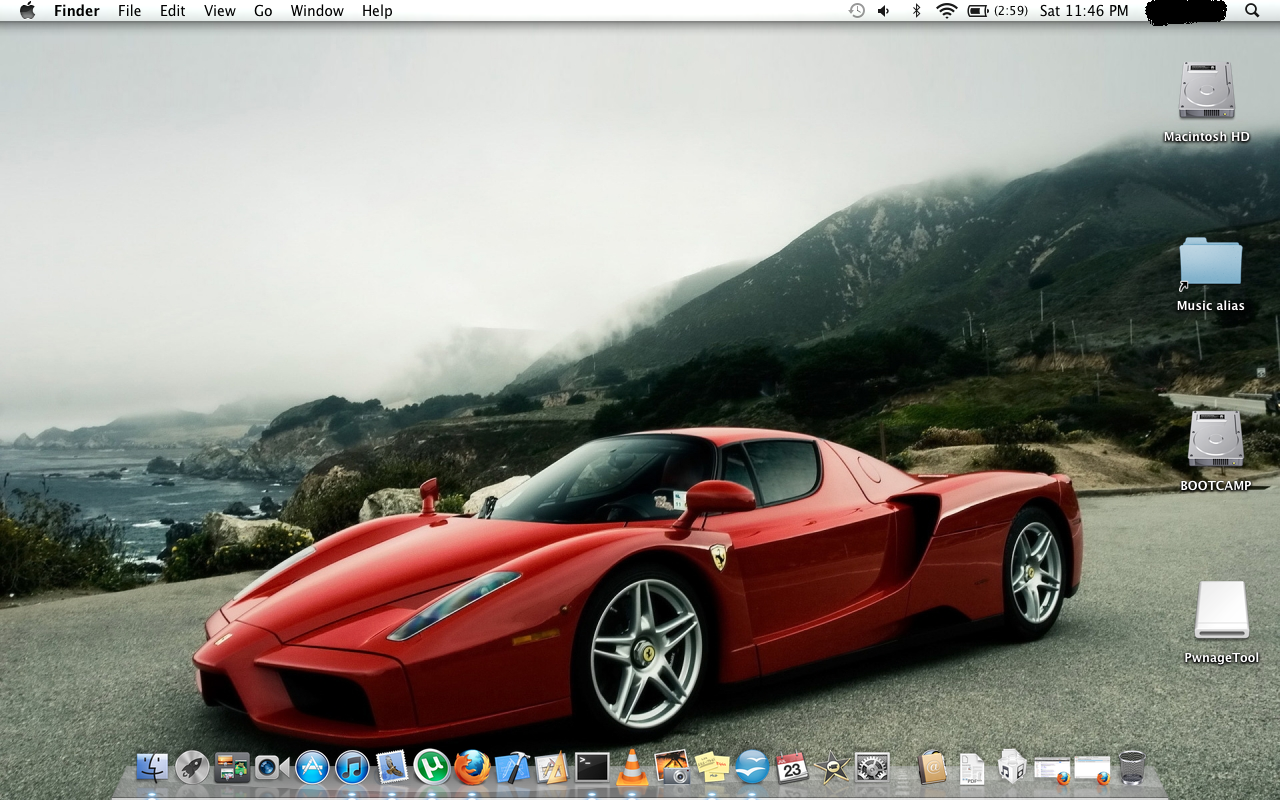Open Address Book from the dock

[932, 768]
